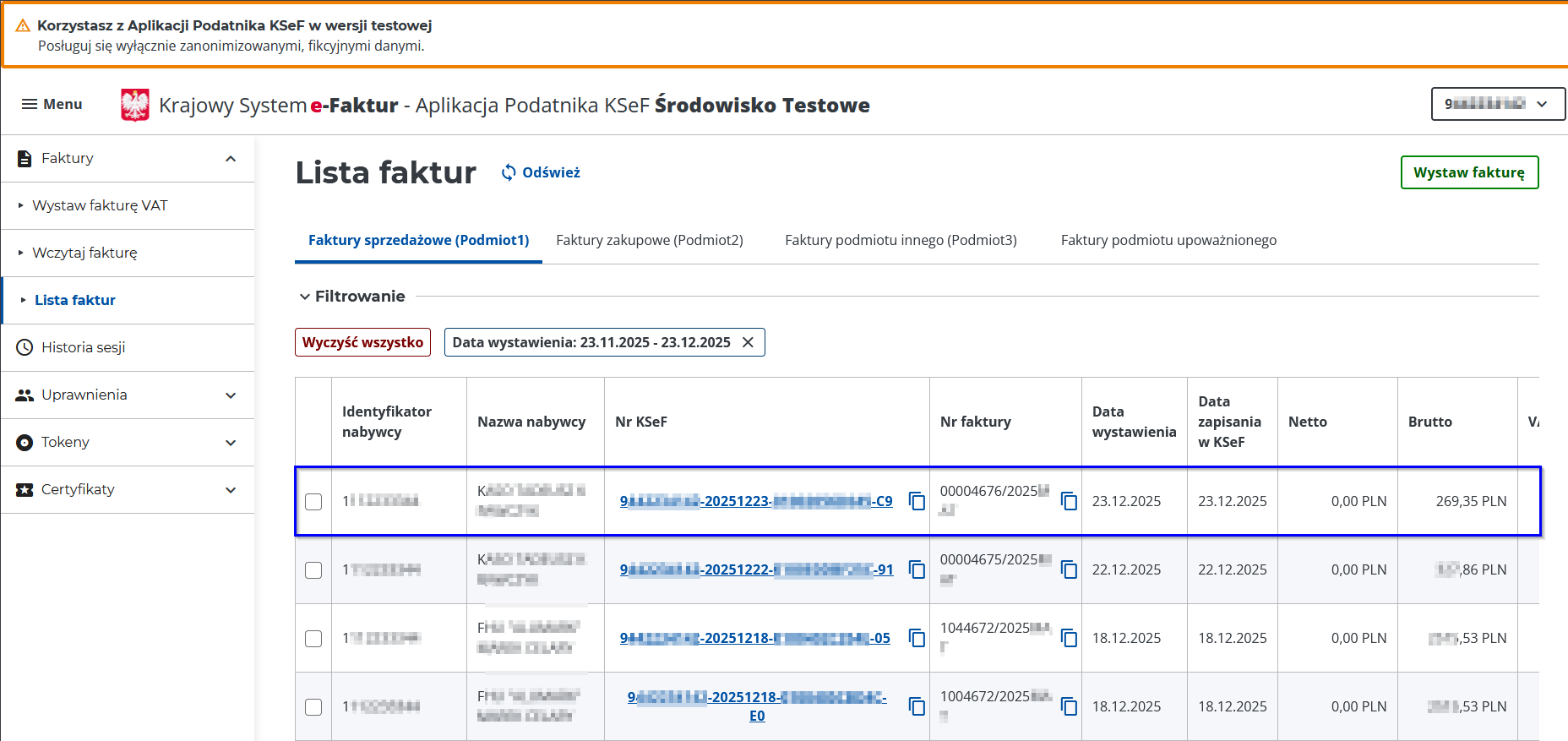This screenshot has height=741, width=1568.
Task: Open the hamburger Menu icon
Action: click(x=30, y=104)
